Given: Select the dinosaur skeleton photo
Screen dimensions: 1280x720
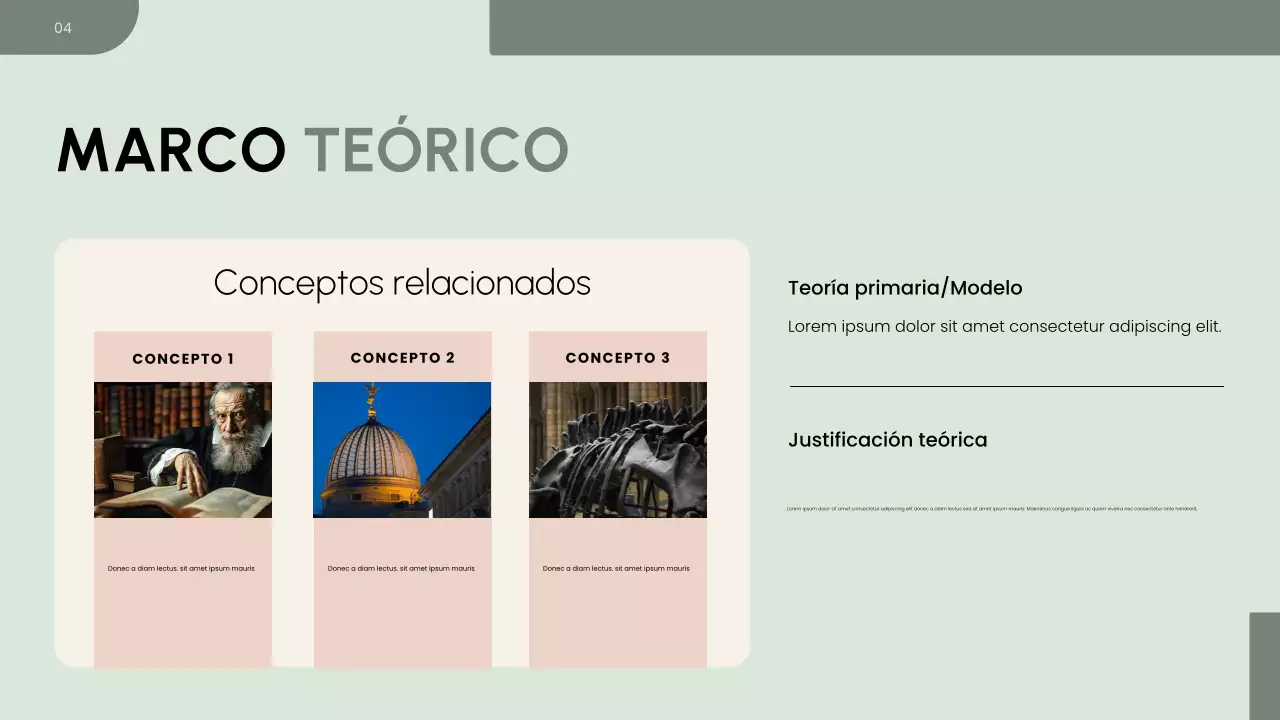Looking at the screenshot, I should tap(617, 450).
